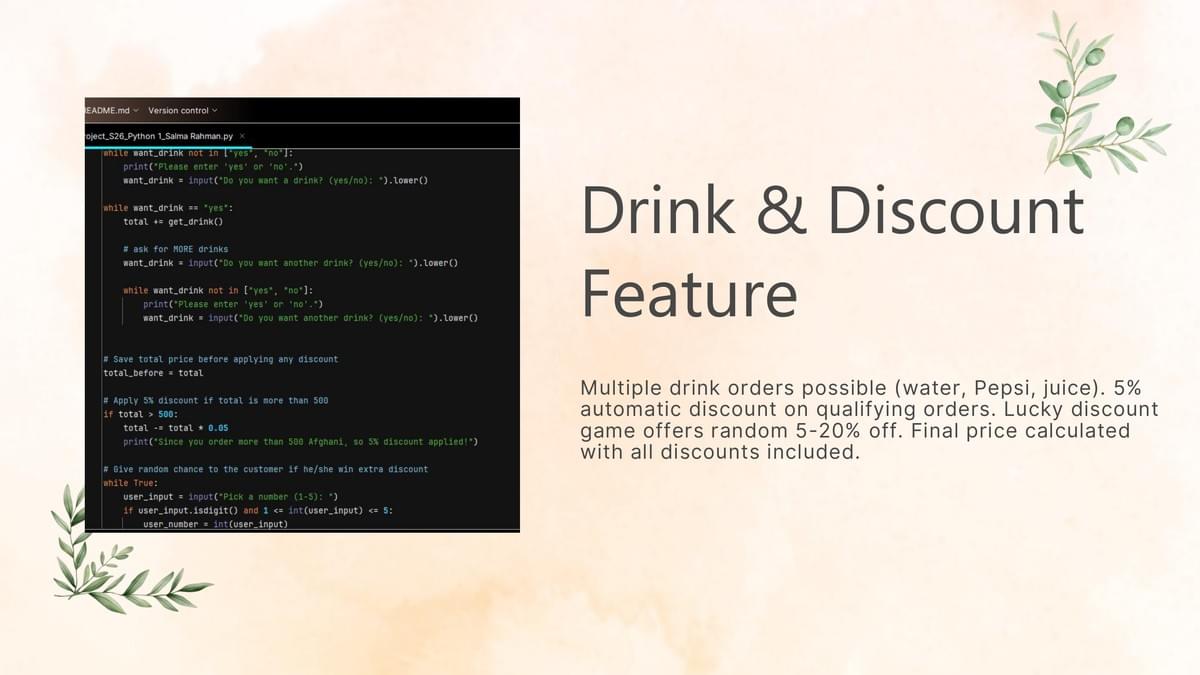Select the 'Multiple drink orders possible' description paragraph
This screenshot has width=1200, height=675.
pyautogui.click(x=869, y=419)
